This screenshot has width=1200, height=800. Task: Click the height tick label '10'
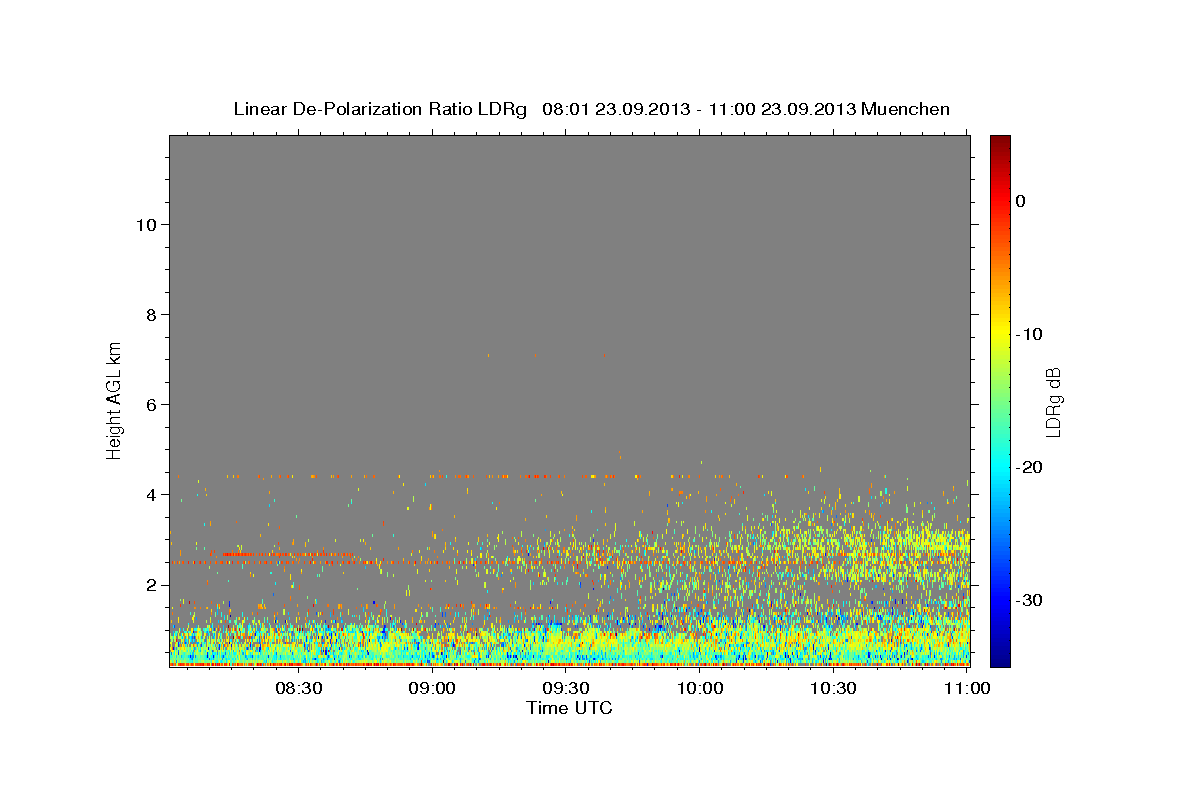[146, 224]
